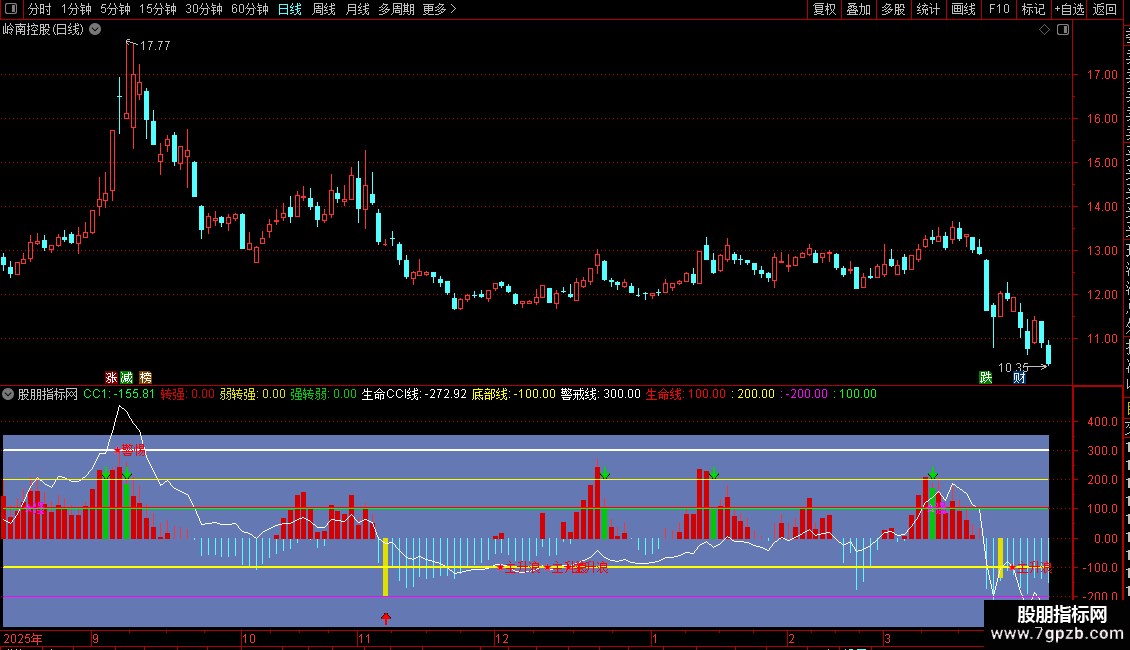Click the green 跌 event marker
Viewport: 1130px width, 650px height.
coord(985,378)
